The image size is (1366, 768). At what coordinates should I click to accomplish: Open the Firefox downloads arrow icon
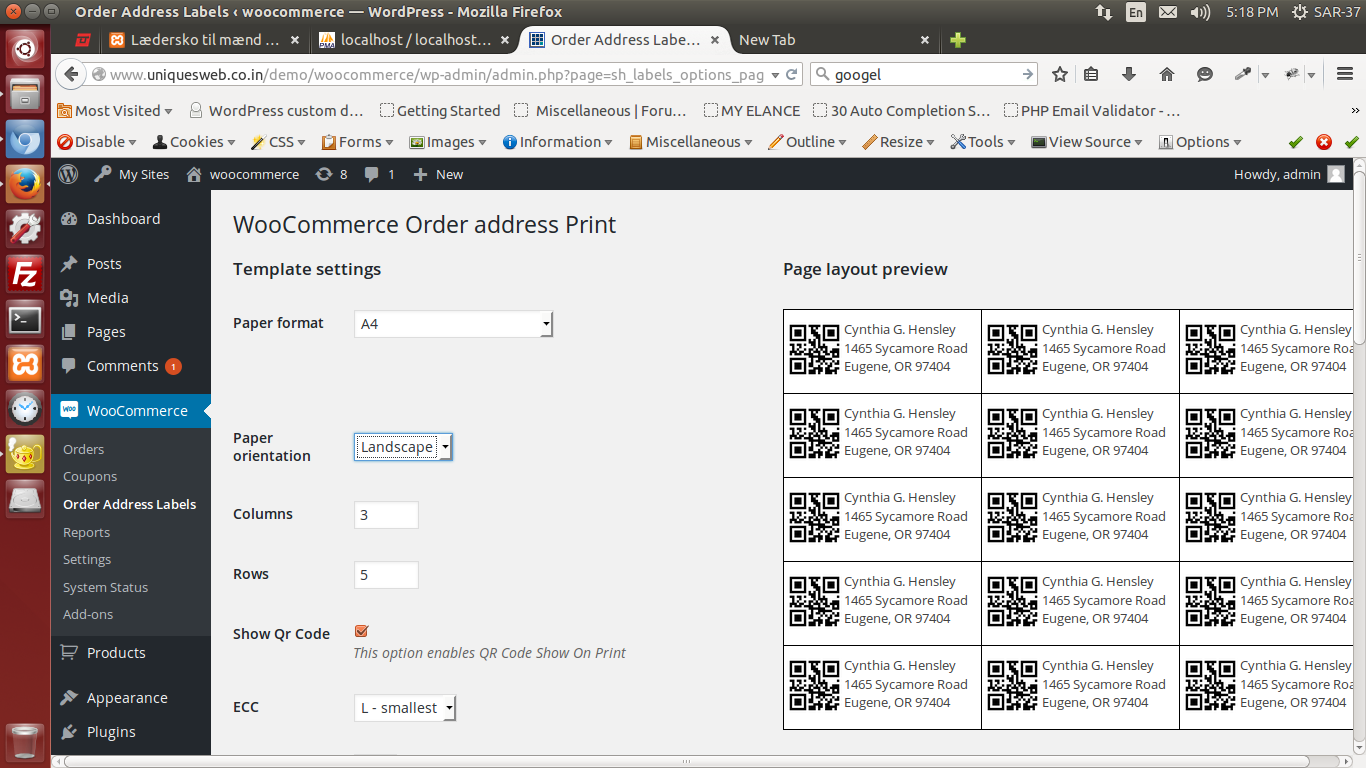pos(1129,74)
